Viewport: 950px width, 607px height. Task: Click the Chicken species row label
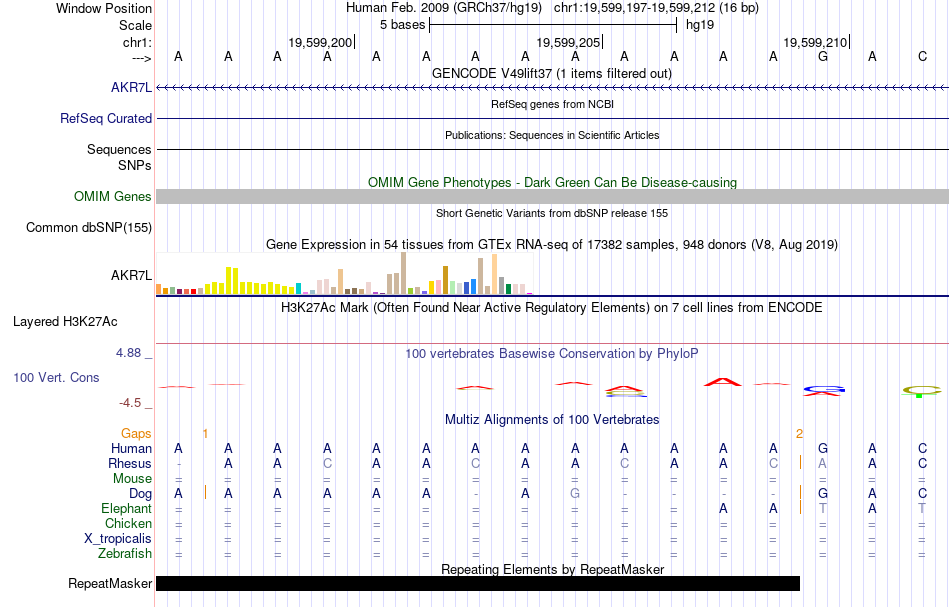128,523
